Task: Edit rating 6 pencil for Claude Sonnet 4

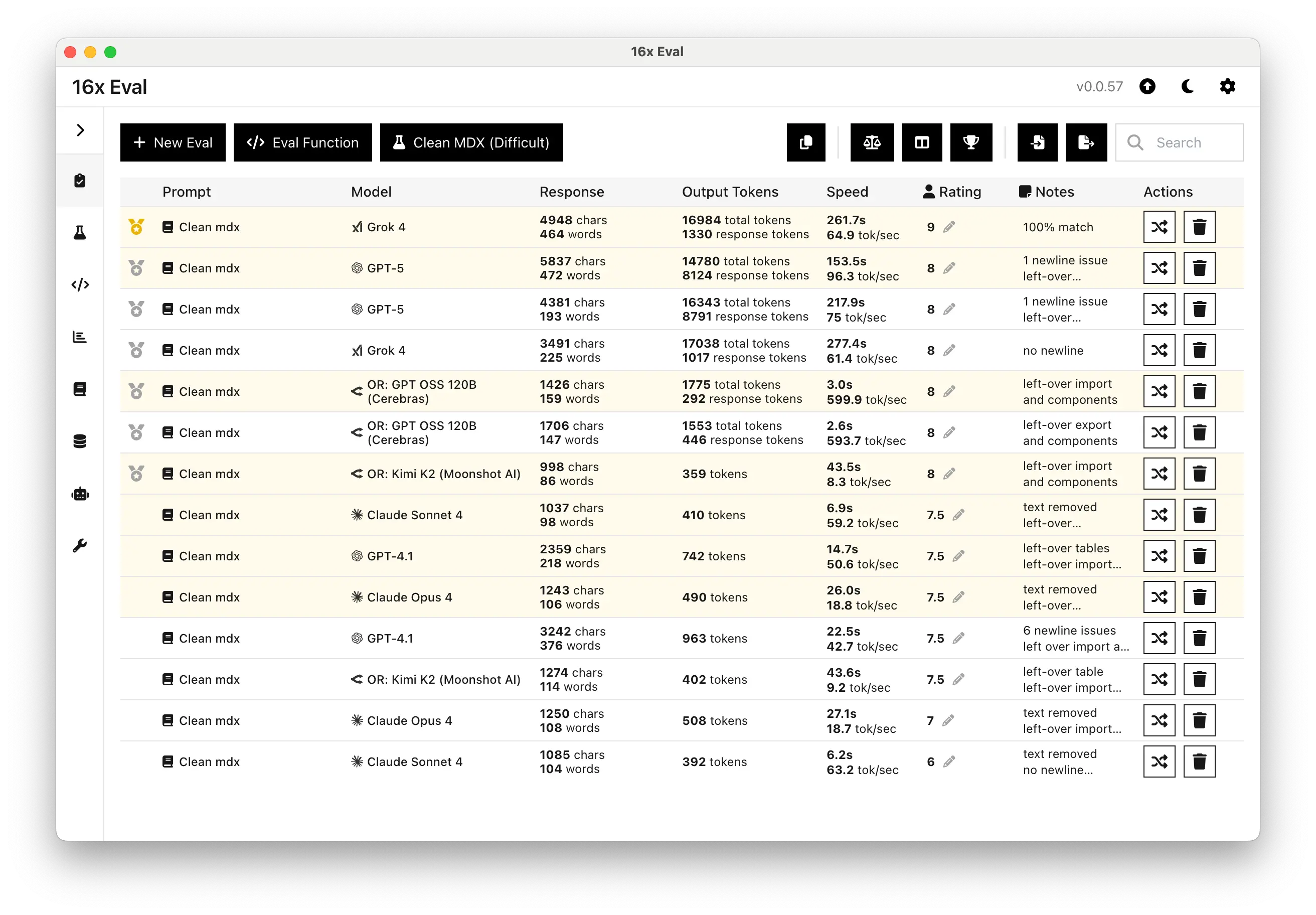Action: coord(949,761)
